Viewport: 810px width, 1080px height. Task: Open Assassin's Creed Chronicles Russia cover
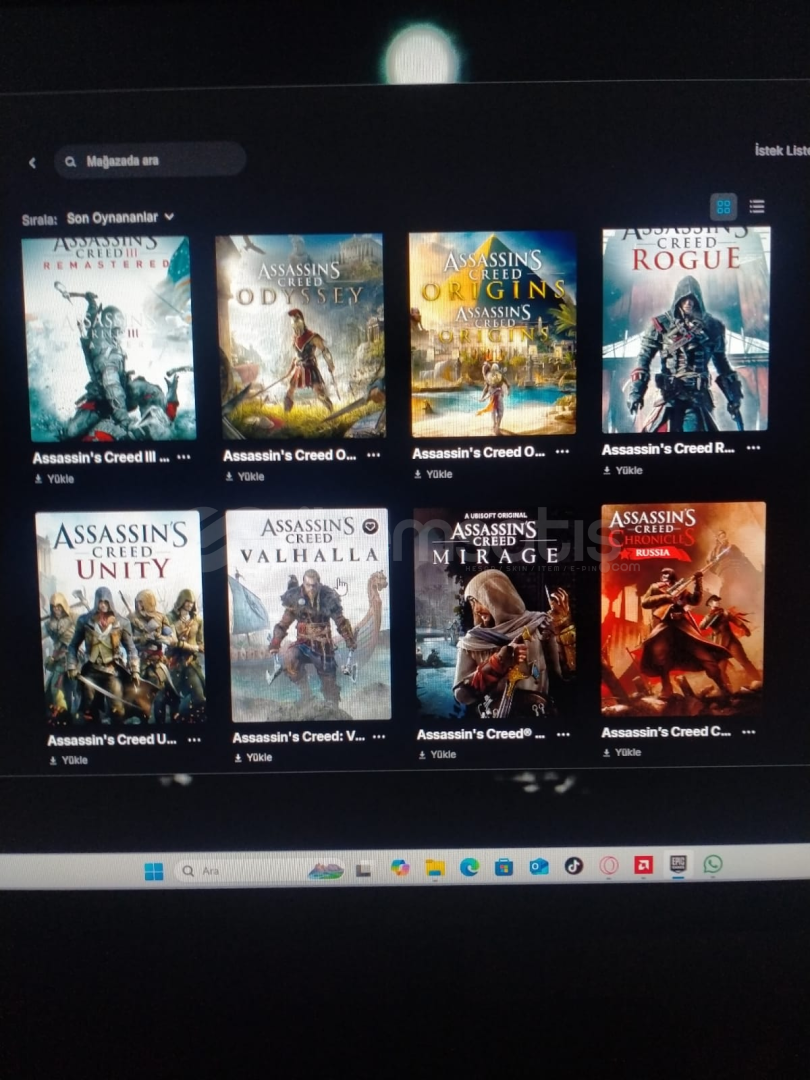683,609
